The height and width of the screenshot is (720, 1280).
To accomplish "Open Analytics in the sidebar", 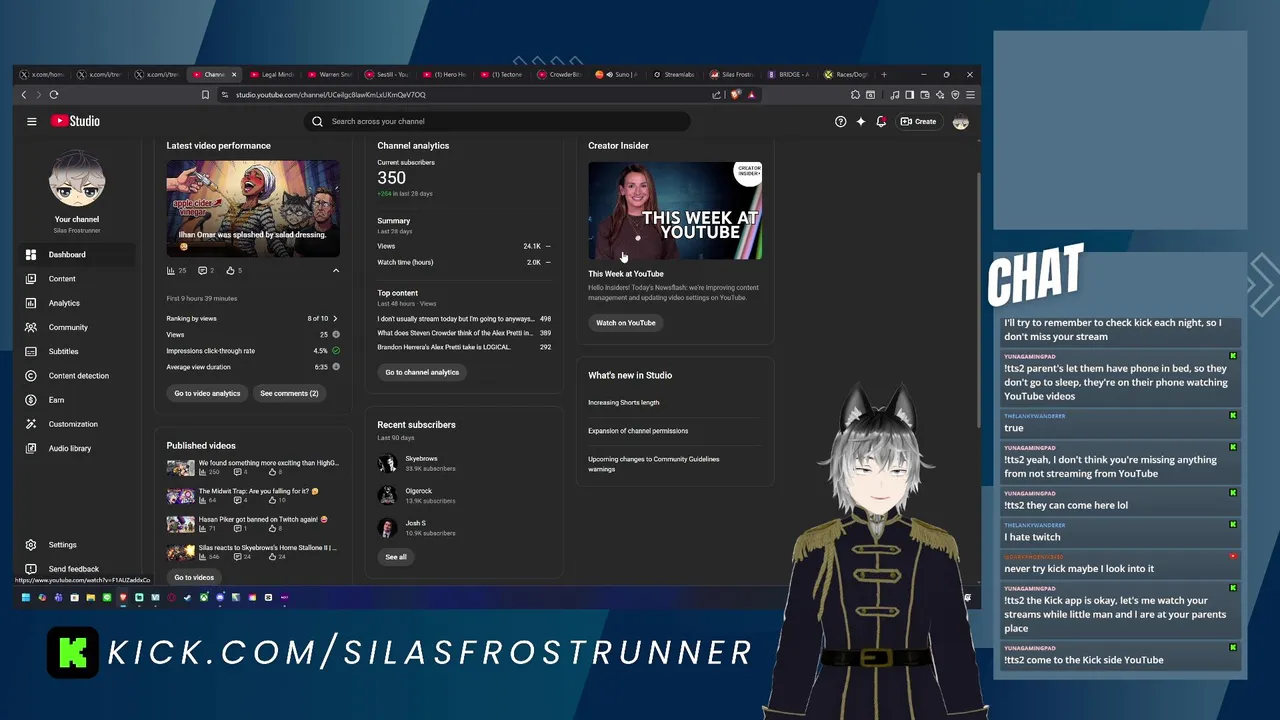I will [77, 303].
